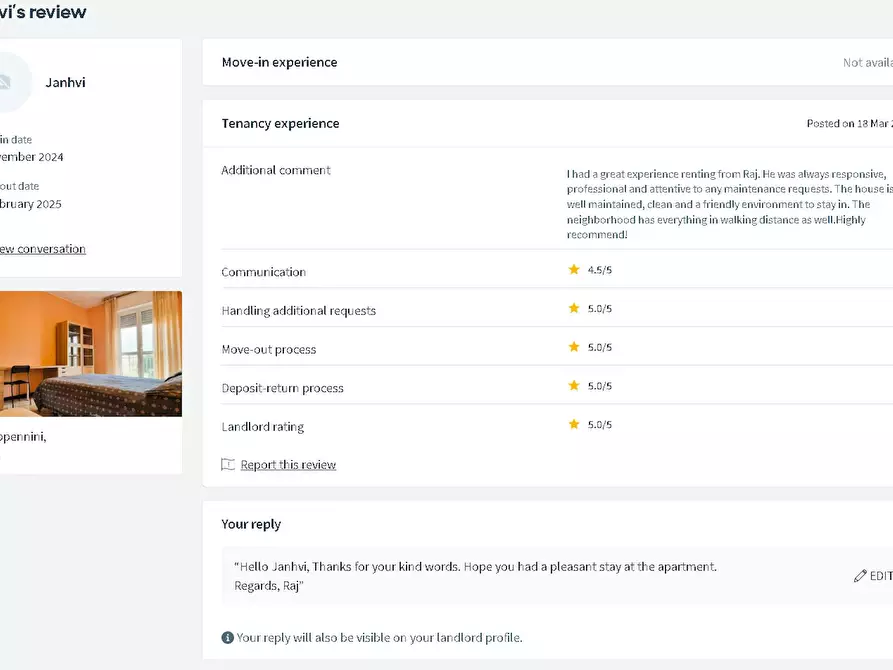Click the Move-out process star icon
Viewport: 893px width, 670px height.
coord(574,347)
